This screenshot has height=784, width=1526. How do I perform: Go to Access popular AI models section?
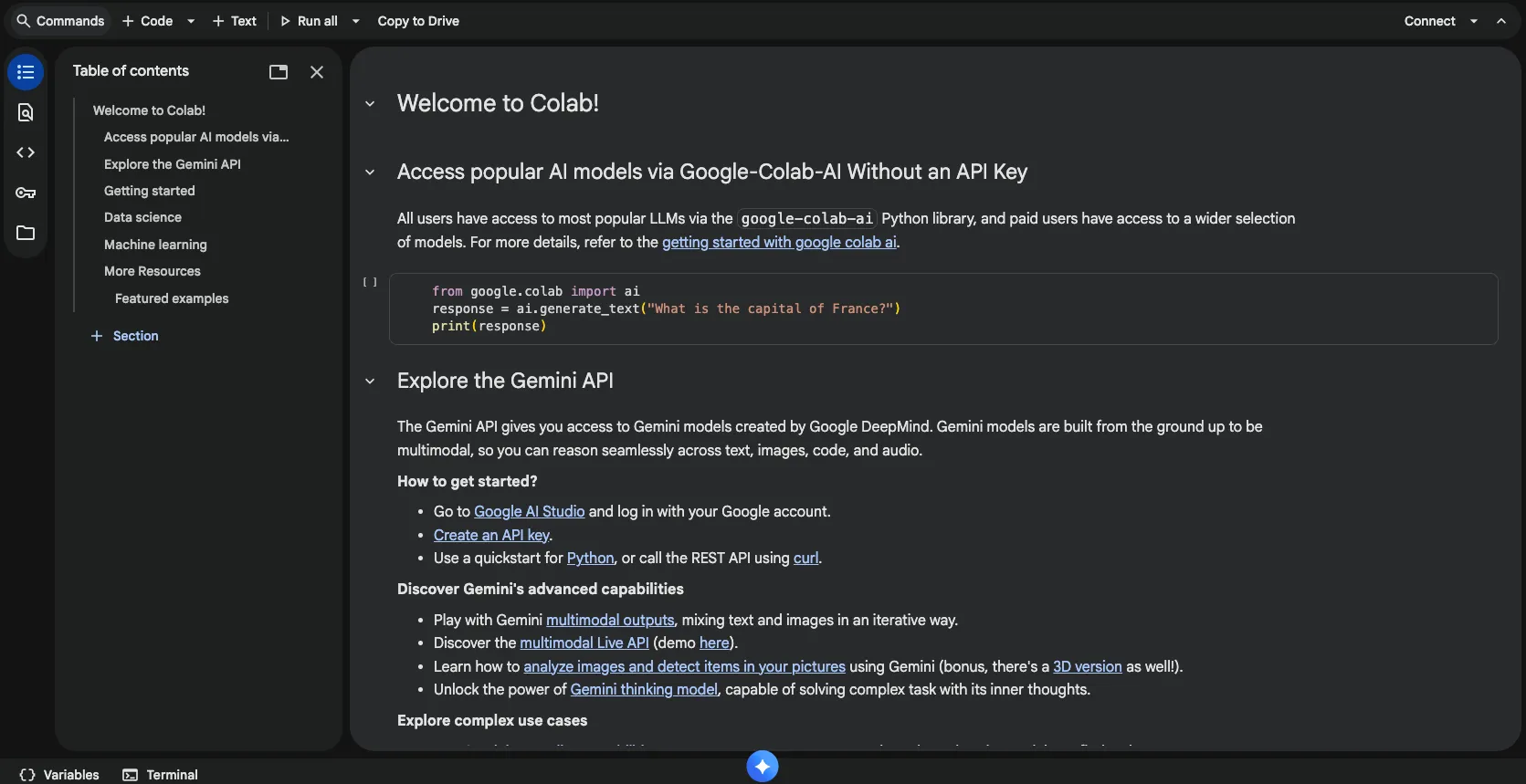pos(196,137)
